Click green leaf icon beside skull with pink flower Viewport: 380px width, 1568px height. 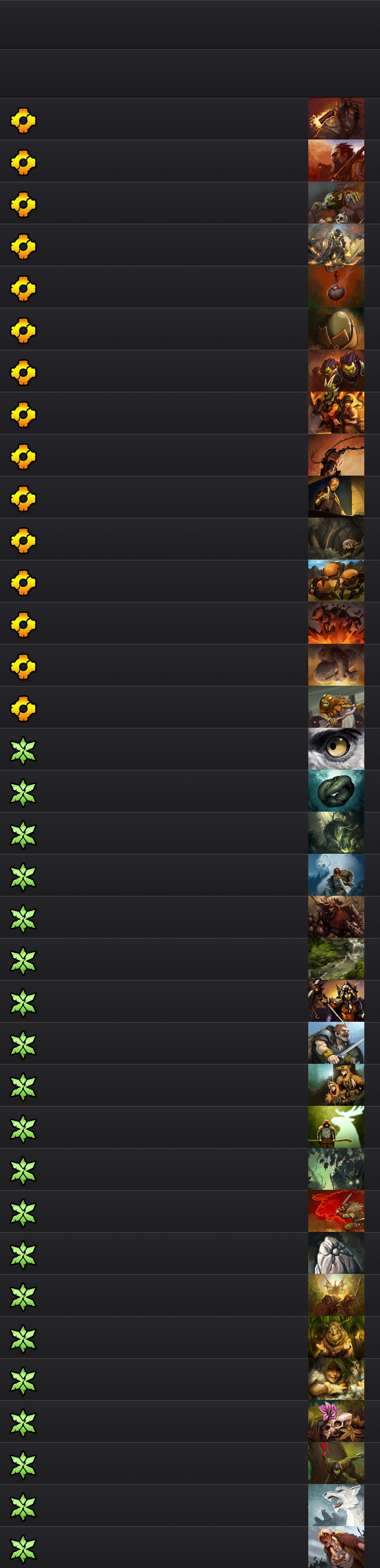(23, 1422)
